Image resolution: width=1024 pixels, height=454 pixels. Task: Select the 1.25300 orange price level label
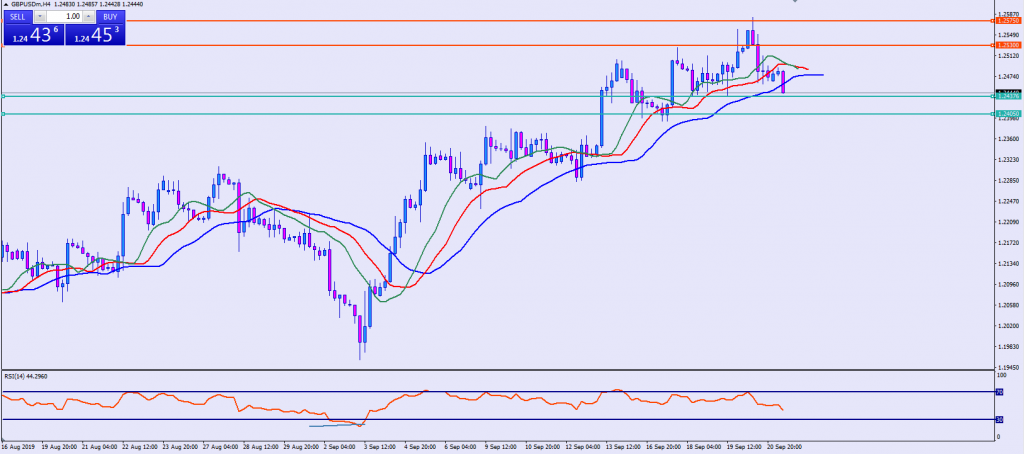(x=1007, y=45)
